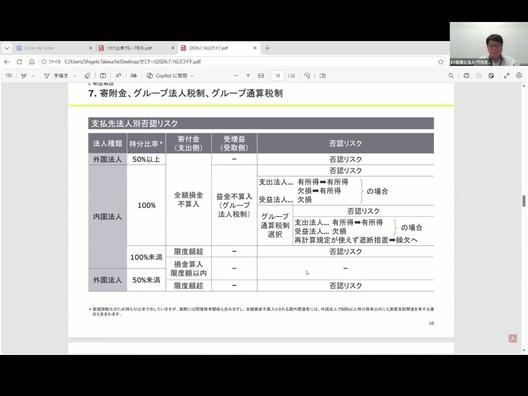
Task: Switch to the middle PDF tab
Action: 136,48
